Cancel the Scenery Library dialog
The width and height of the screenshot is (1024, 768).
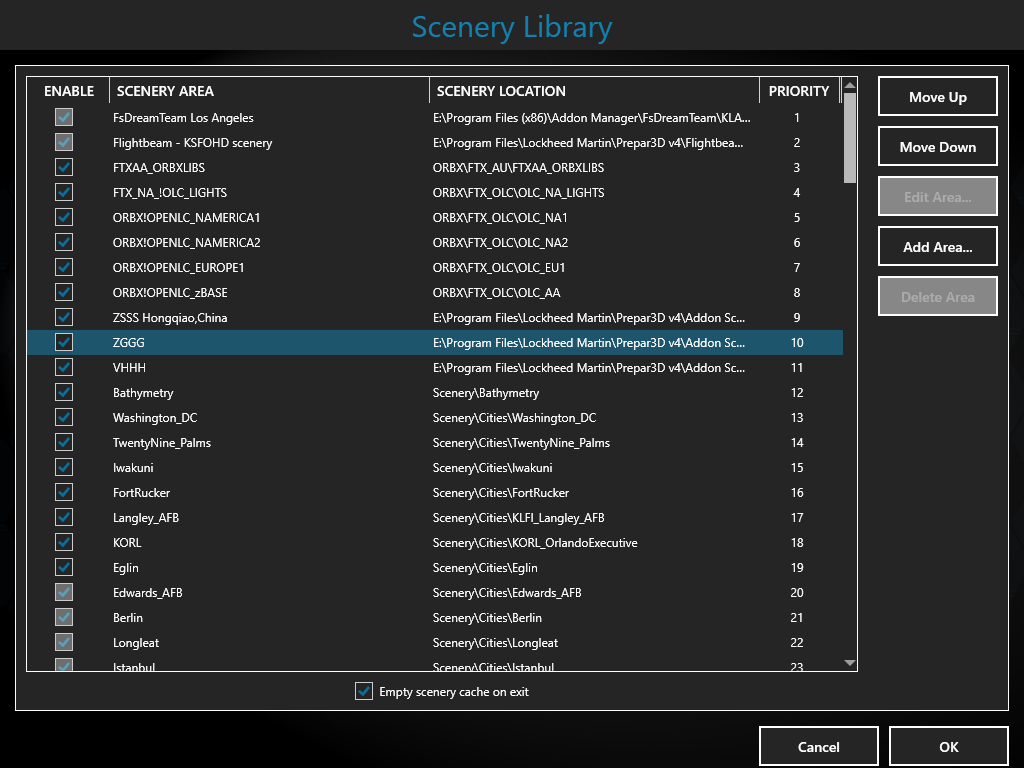[818, 746]
